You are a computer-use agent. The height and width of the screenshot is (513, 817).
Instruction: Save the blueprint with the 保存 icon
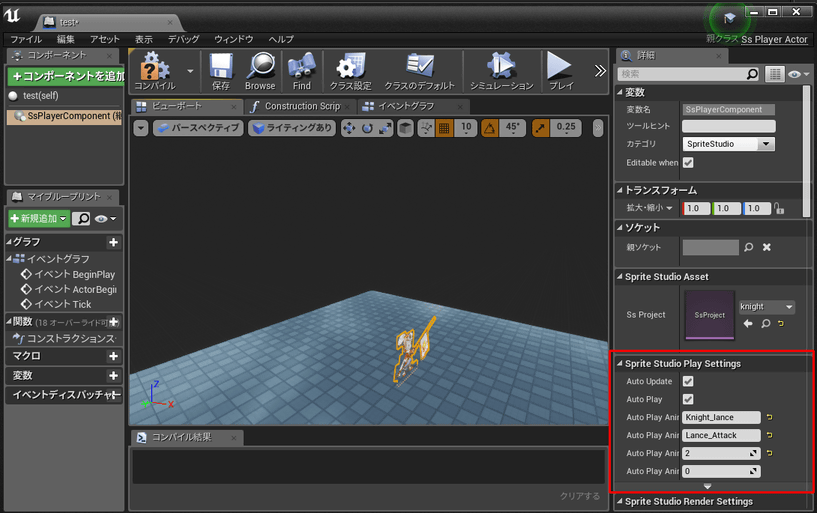tap(221, 72)
